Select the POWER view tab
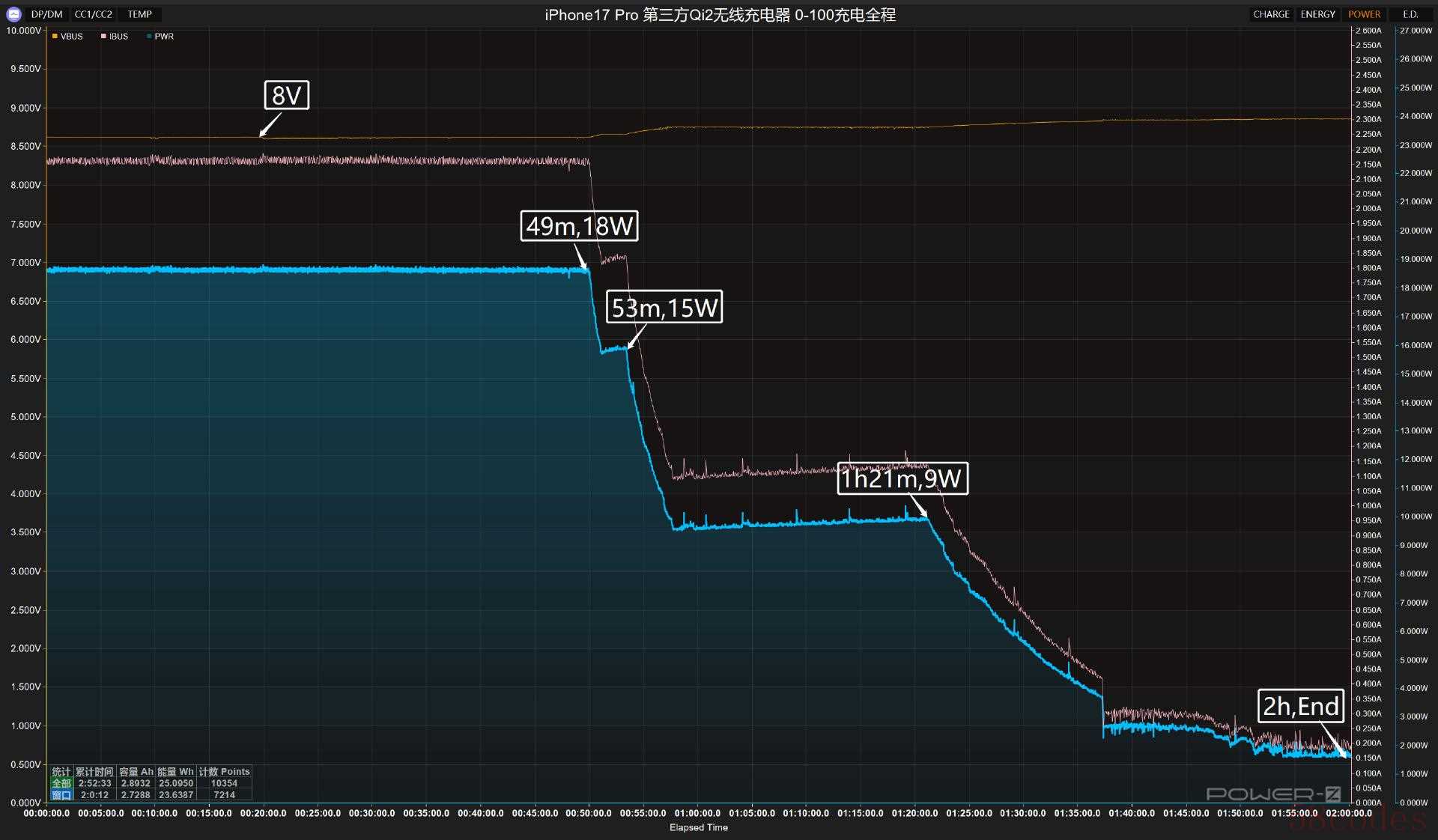The image size is (1438, 840). pos(1364,14)
